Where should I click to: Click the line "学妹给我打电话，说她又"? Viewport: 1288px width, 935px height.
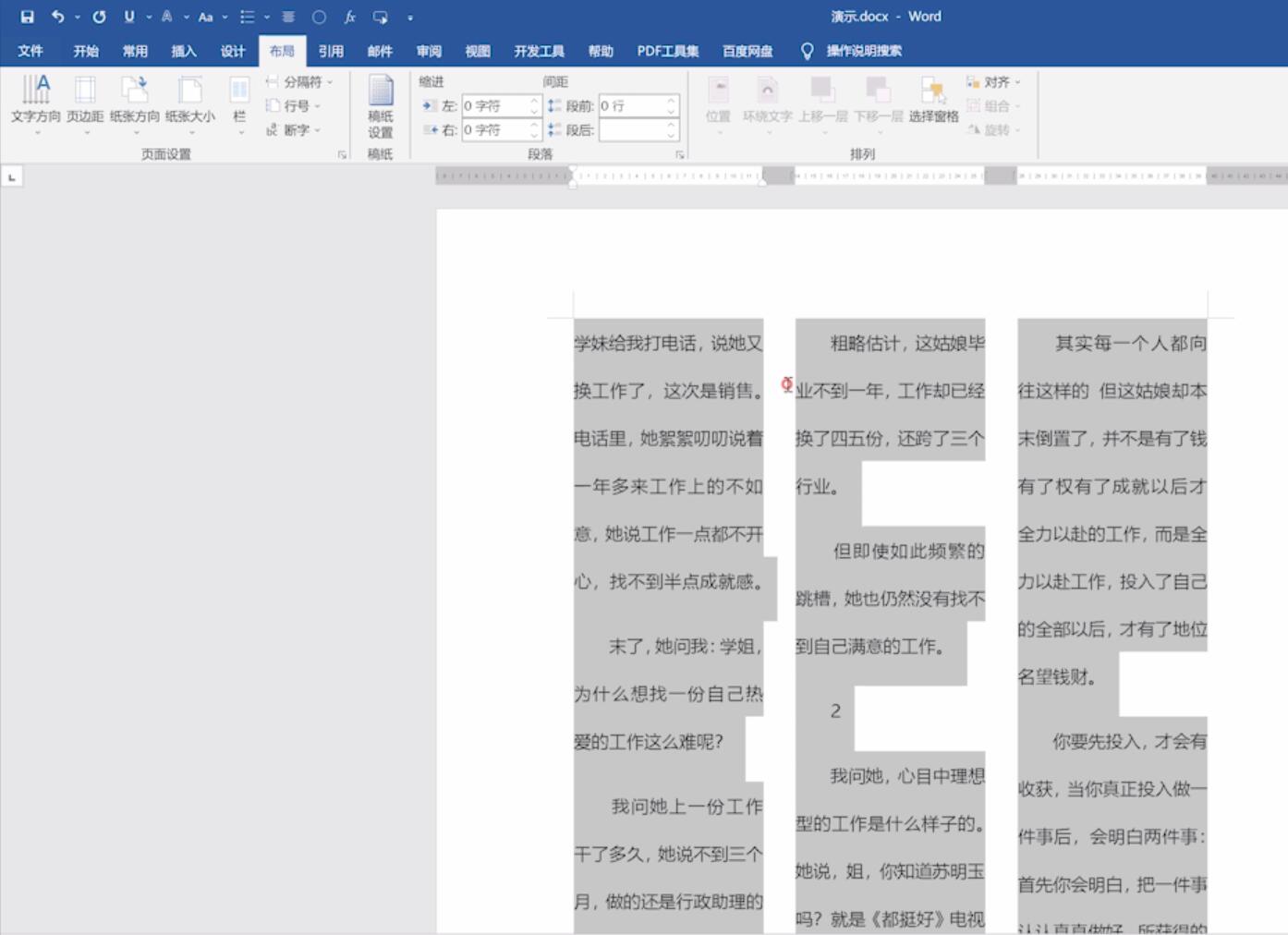pos(668,344)
